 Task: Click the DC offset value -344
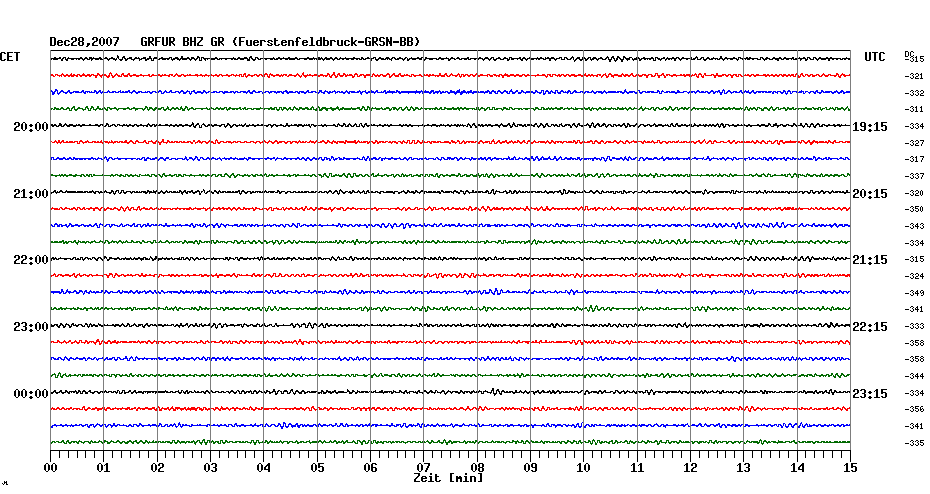(x=914, y=377)
